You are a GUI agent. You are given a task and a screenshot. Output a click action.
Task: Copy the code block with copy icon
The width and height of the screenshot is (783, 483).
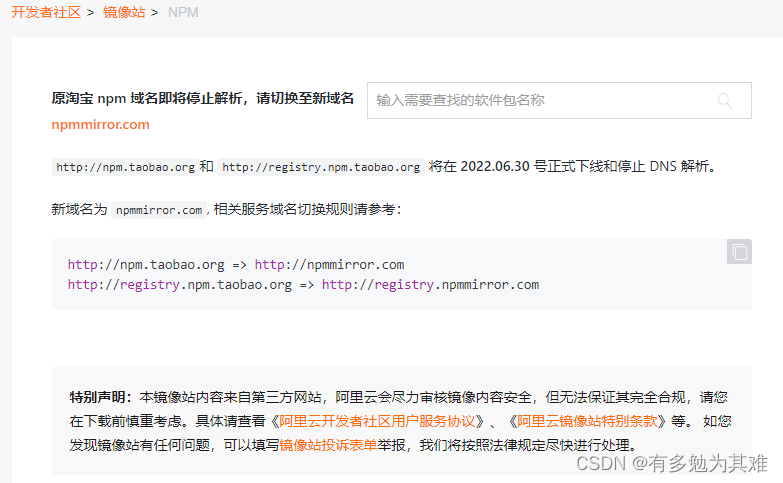(739, 252)
